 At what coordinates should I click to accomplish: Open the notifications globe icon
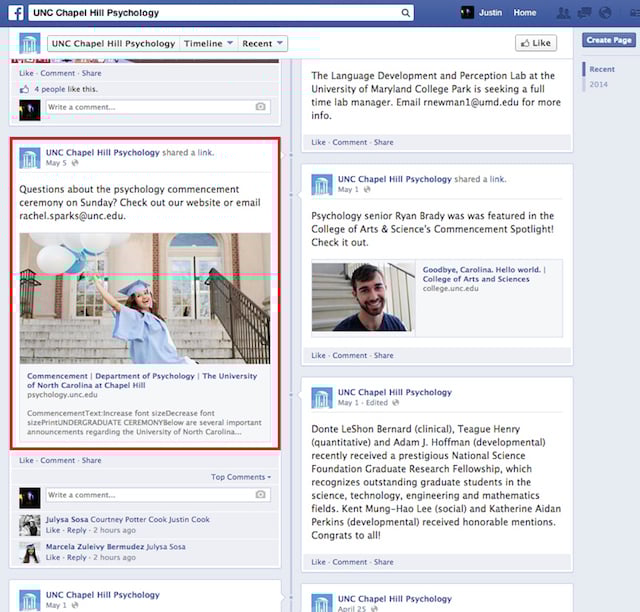[605, 13]
